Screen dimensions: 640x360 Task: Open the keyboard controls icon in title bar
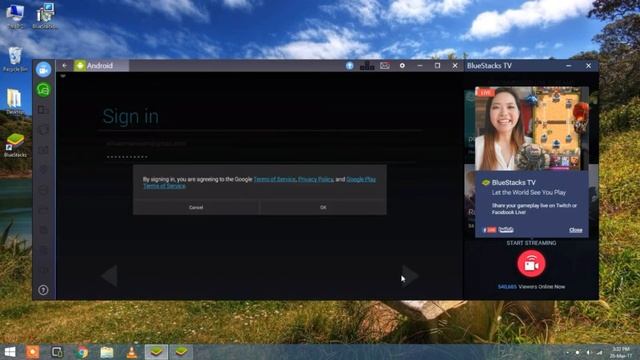tap(367, 65)
